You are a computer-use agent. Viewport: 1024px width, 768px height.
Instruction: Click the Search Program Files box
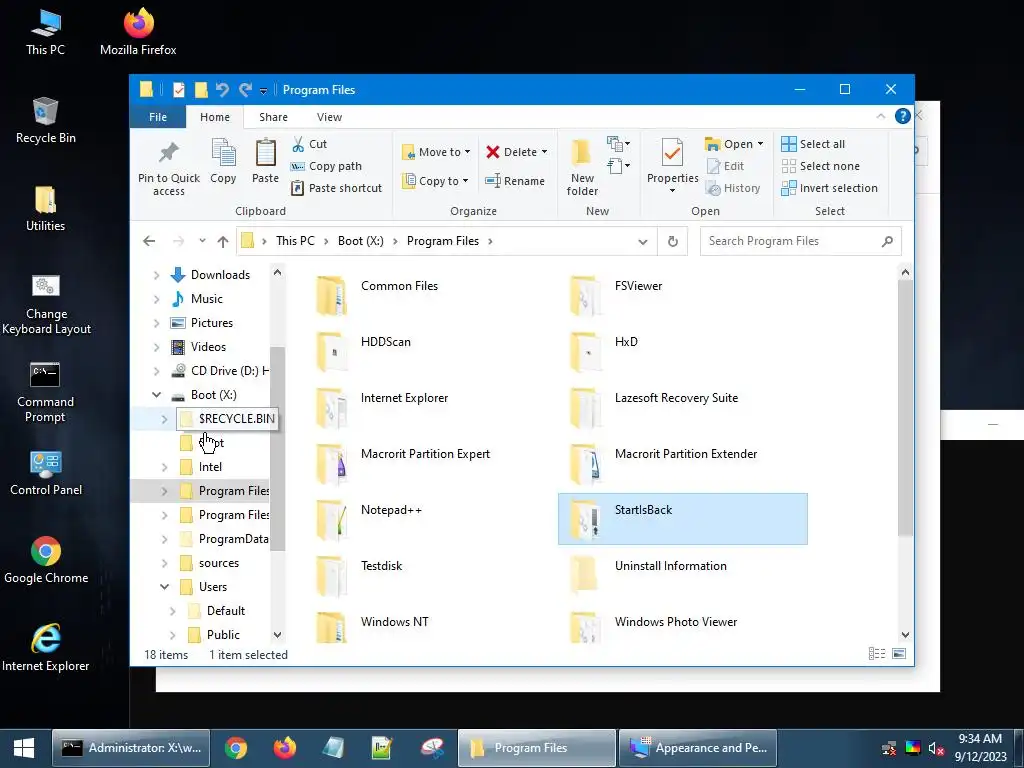[800, 241]
